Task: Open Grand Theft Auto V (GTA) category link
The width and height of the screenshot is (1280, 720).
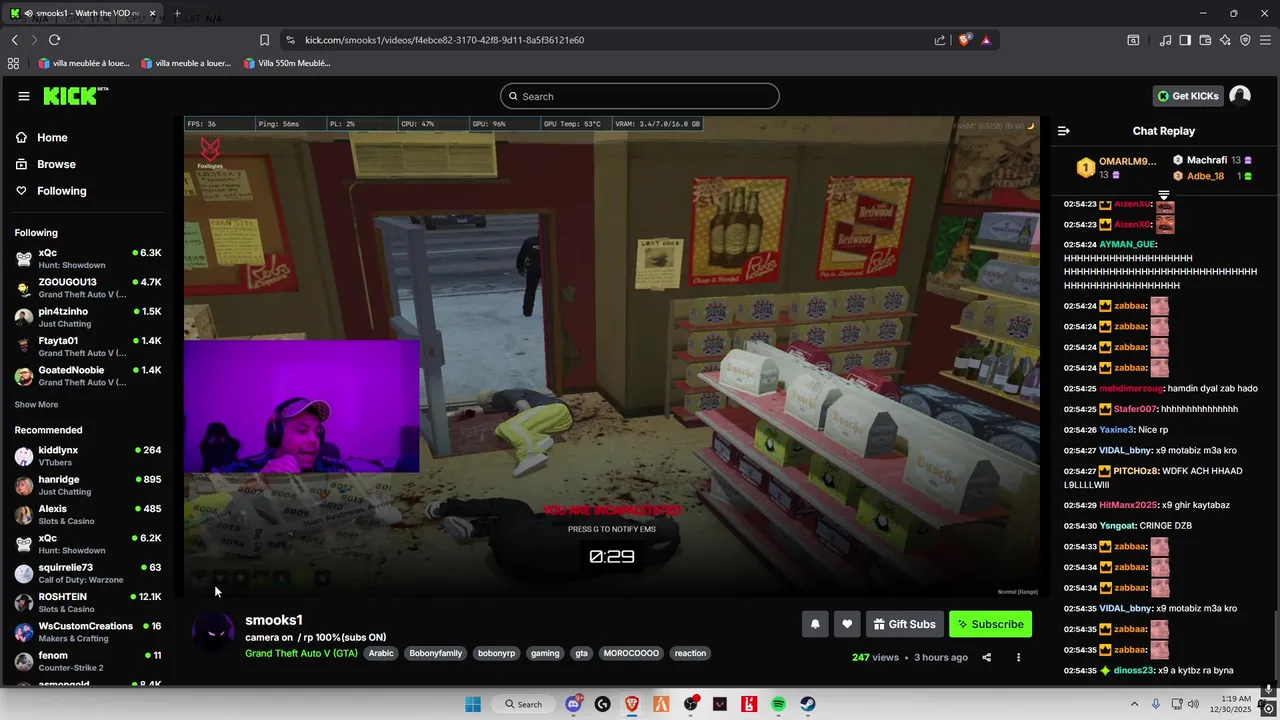Action: (x=301, y=653)
